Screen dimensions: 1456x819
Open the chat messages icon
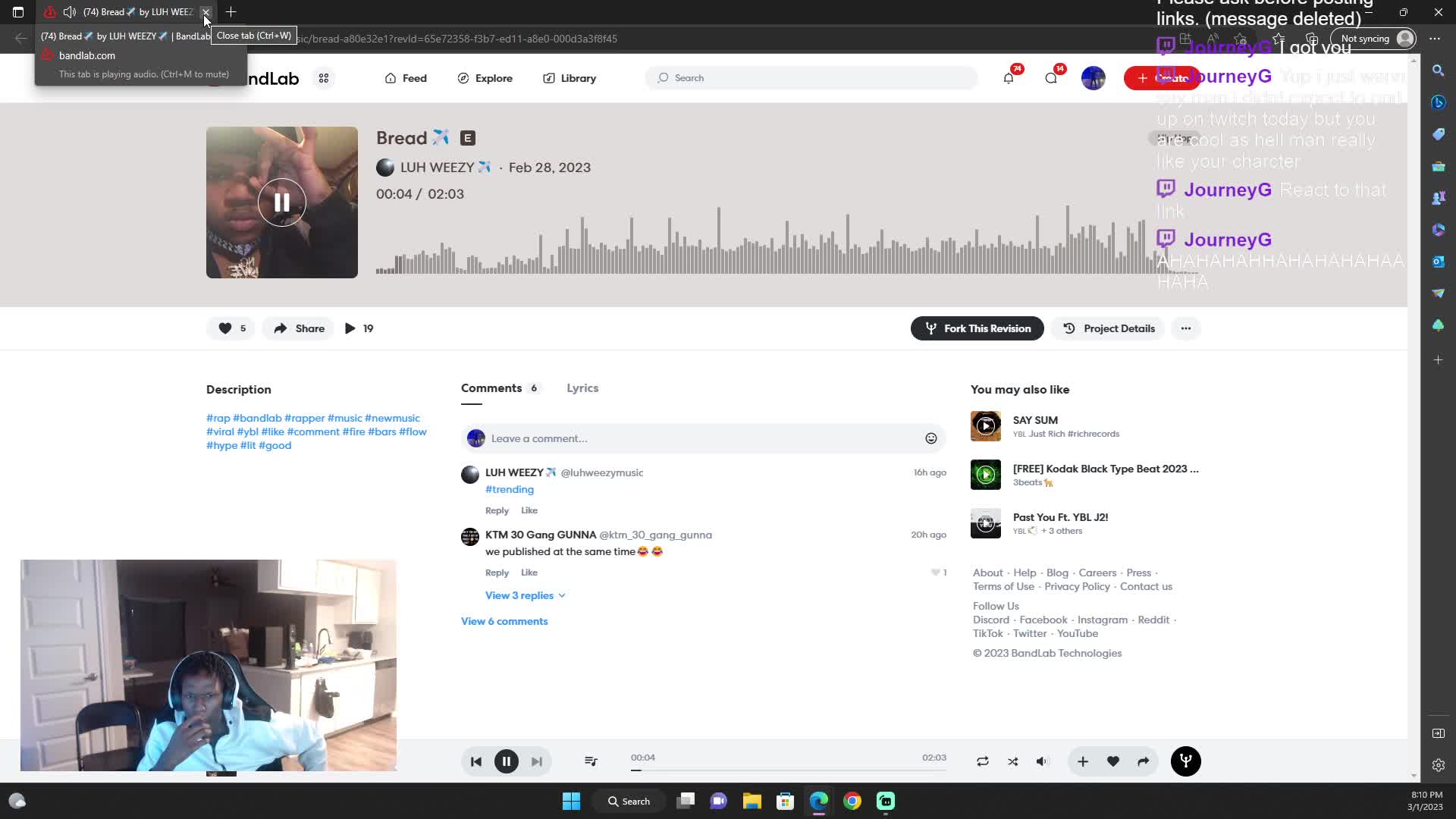click(1051, 78)
